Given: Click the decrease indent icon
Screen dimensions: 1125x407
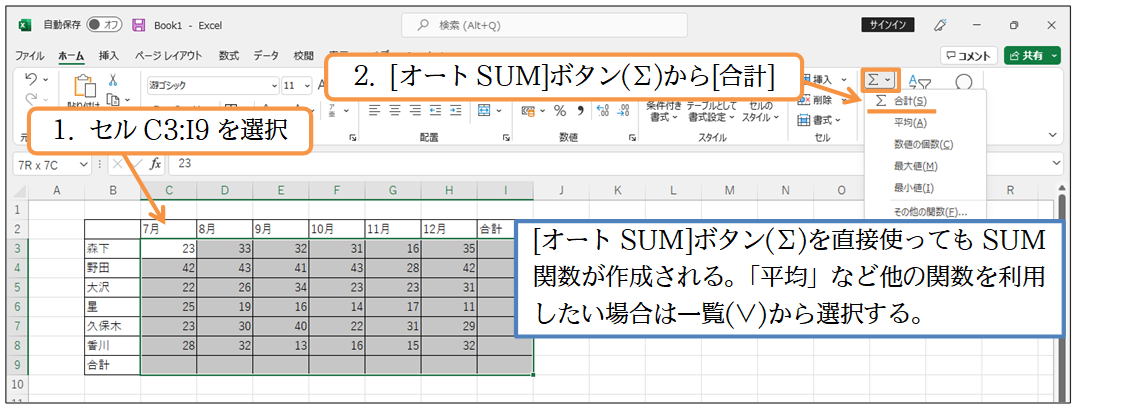Looking at the screenshot, I should pyautogui.click(x=435, y=111).
